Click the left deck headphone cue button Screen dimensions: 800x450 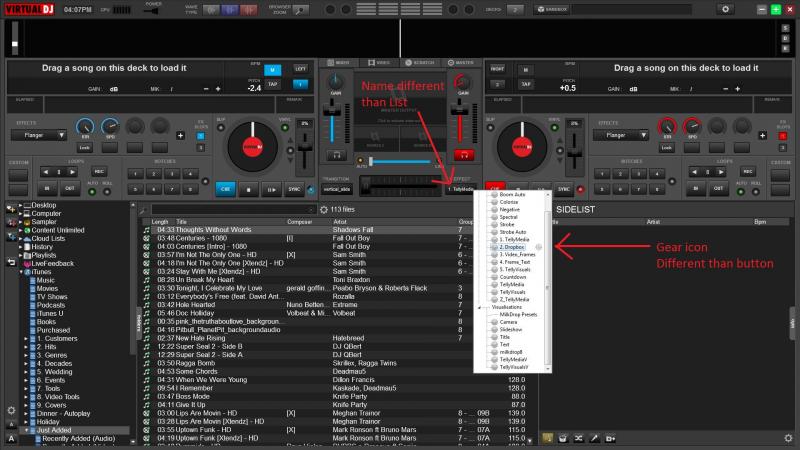[337, 155]
